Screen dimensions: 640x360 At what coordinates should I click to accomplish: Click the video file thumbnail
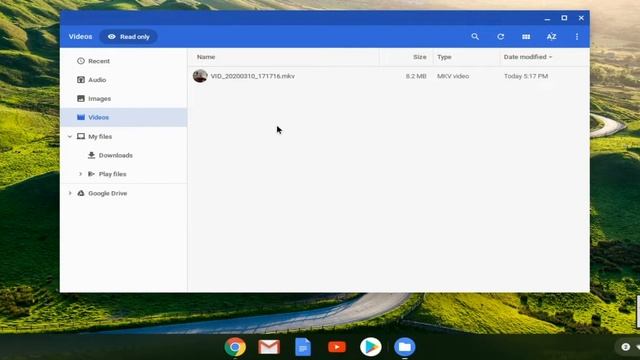tap(200, 76)
